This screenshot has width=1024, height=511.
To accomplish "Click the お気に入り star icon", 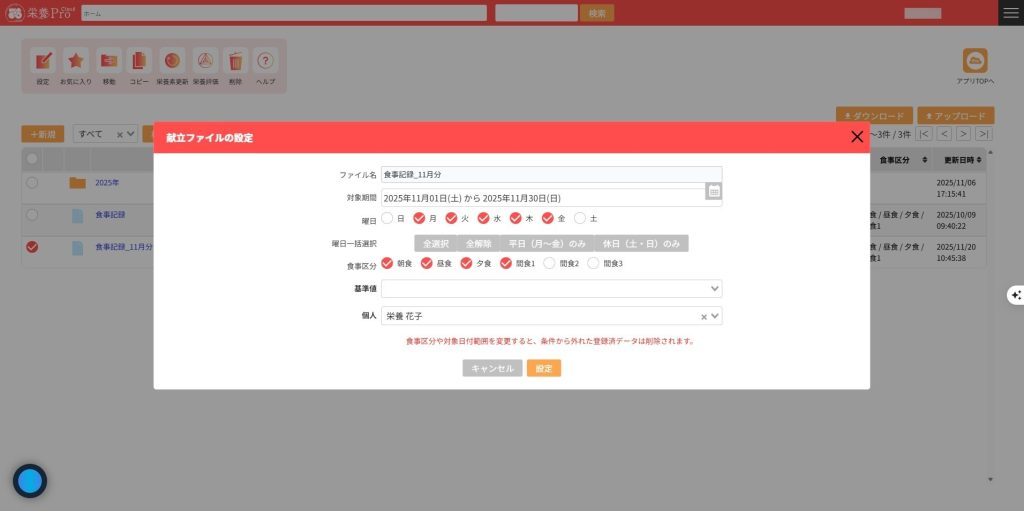I will [x=75, y=61].
